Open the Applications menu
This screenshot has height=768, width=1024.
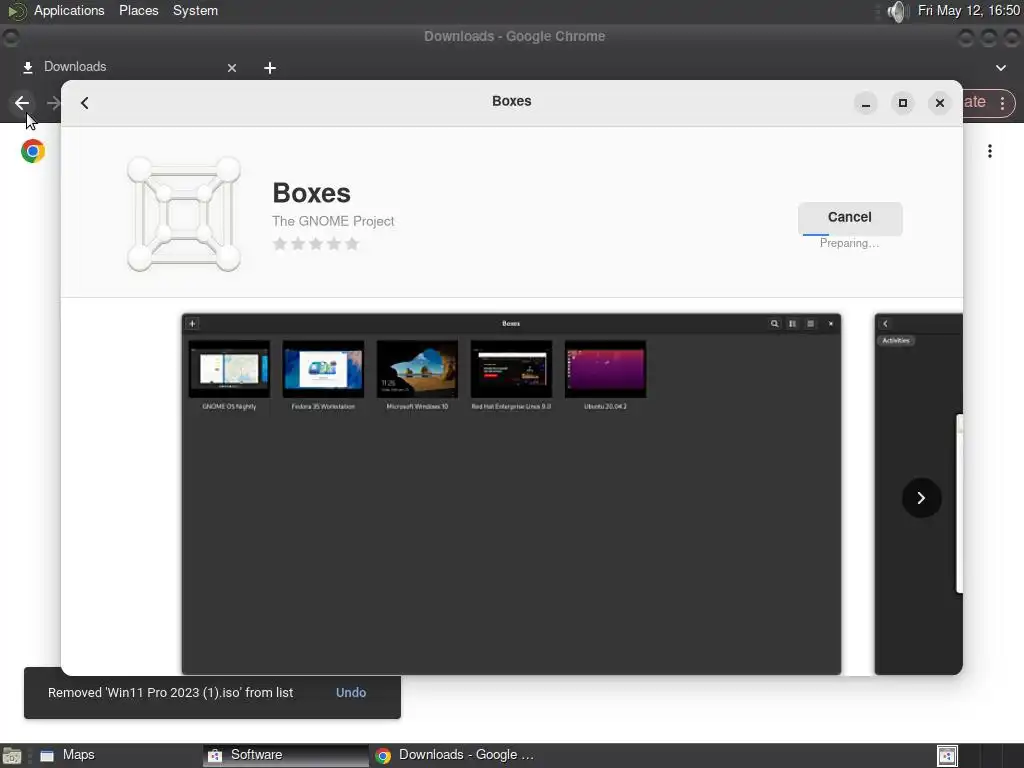click(x=69, y=10)
